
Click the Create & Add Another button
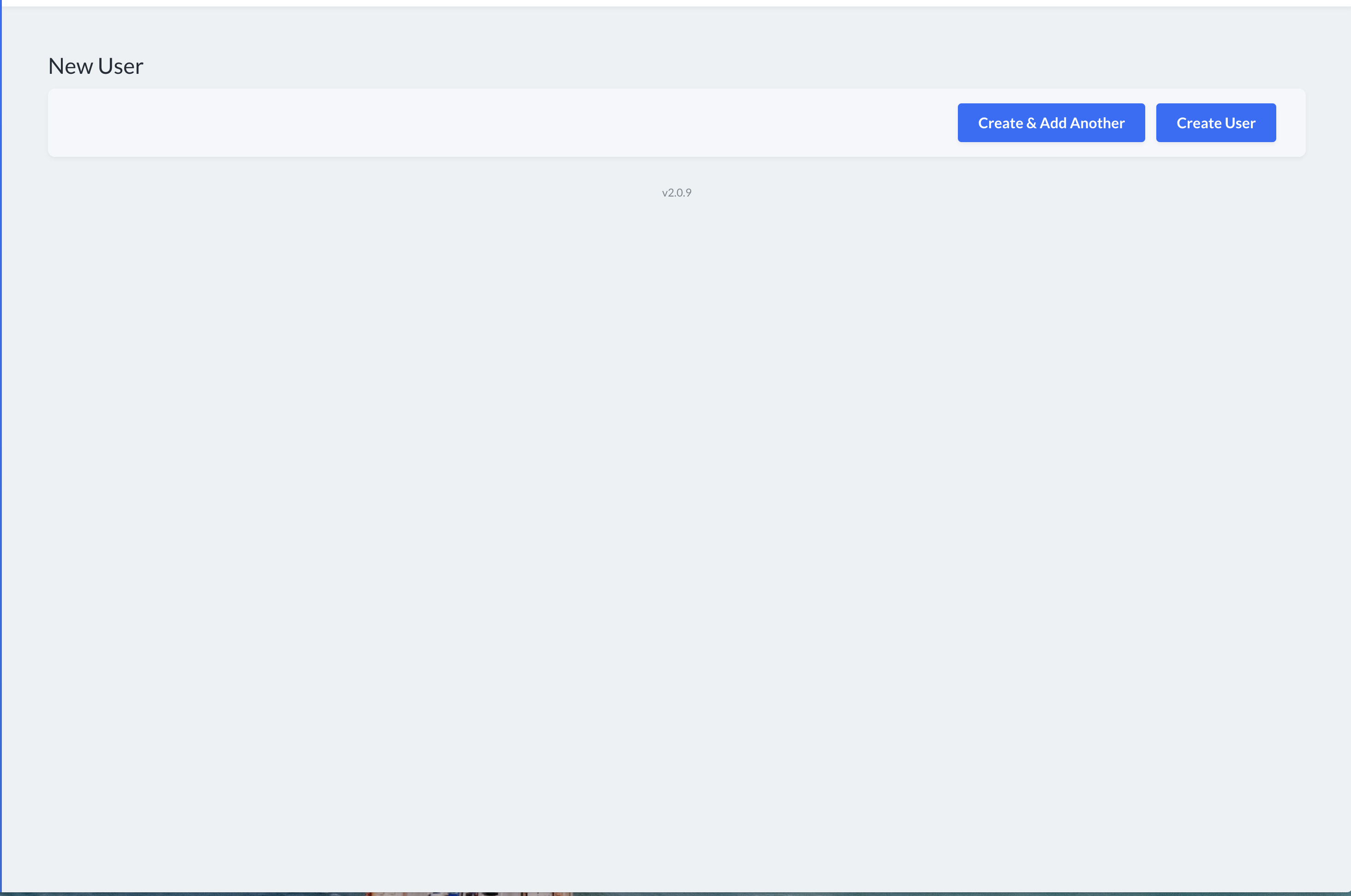coord(1051,122)
